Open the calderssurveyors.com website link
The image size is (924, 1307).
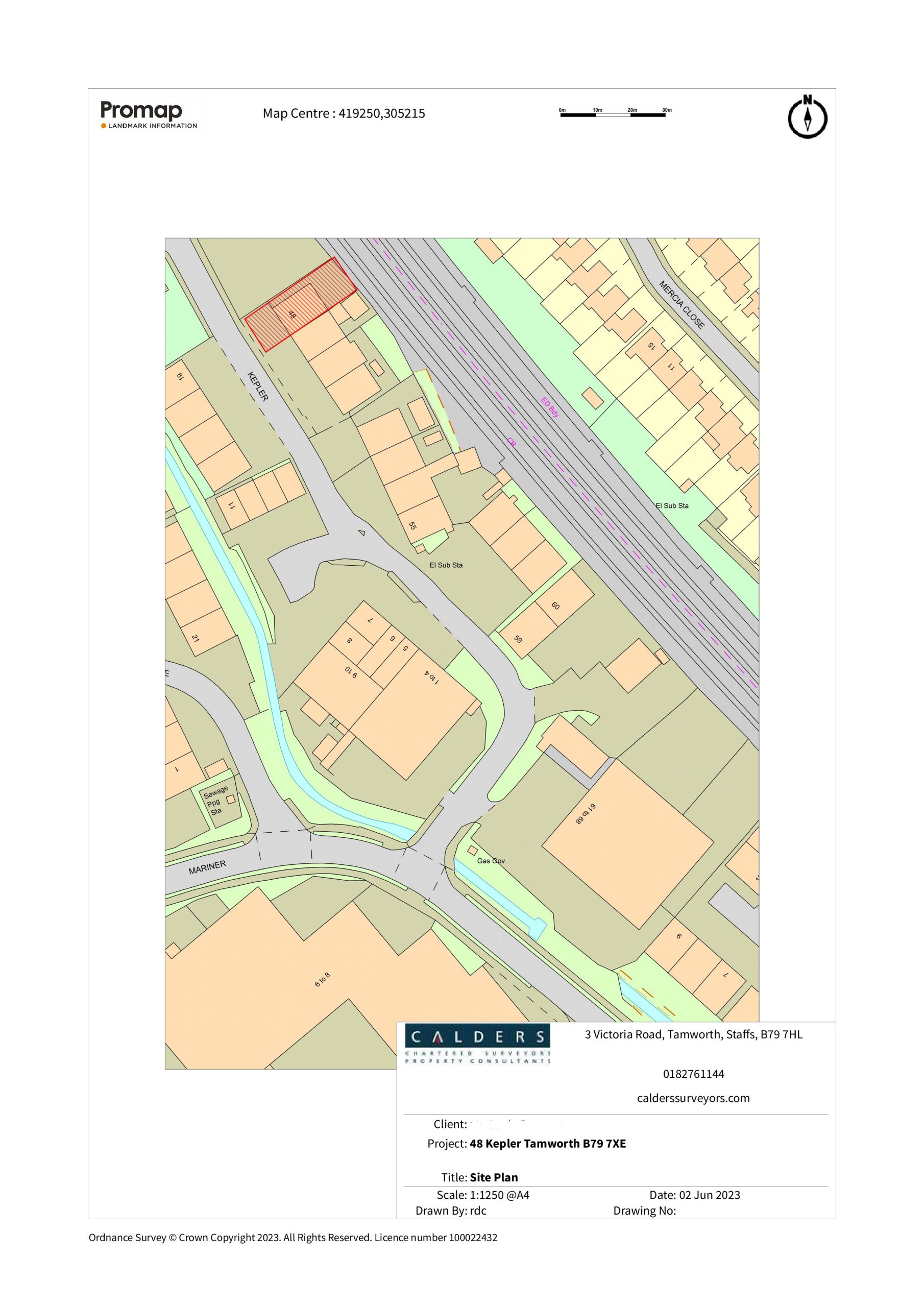[x=693, y=1098]
